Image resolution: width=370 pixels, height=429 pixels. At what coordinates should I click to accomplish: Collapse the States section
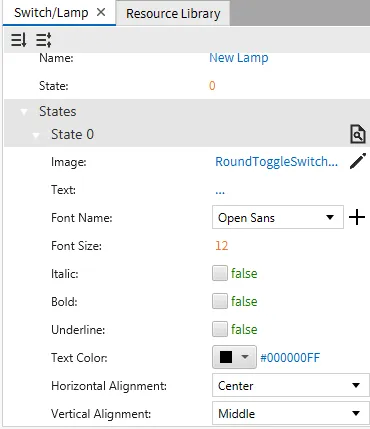coord(24,112)
